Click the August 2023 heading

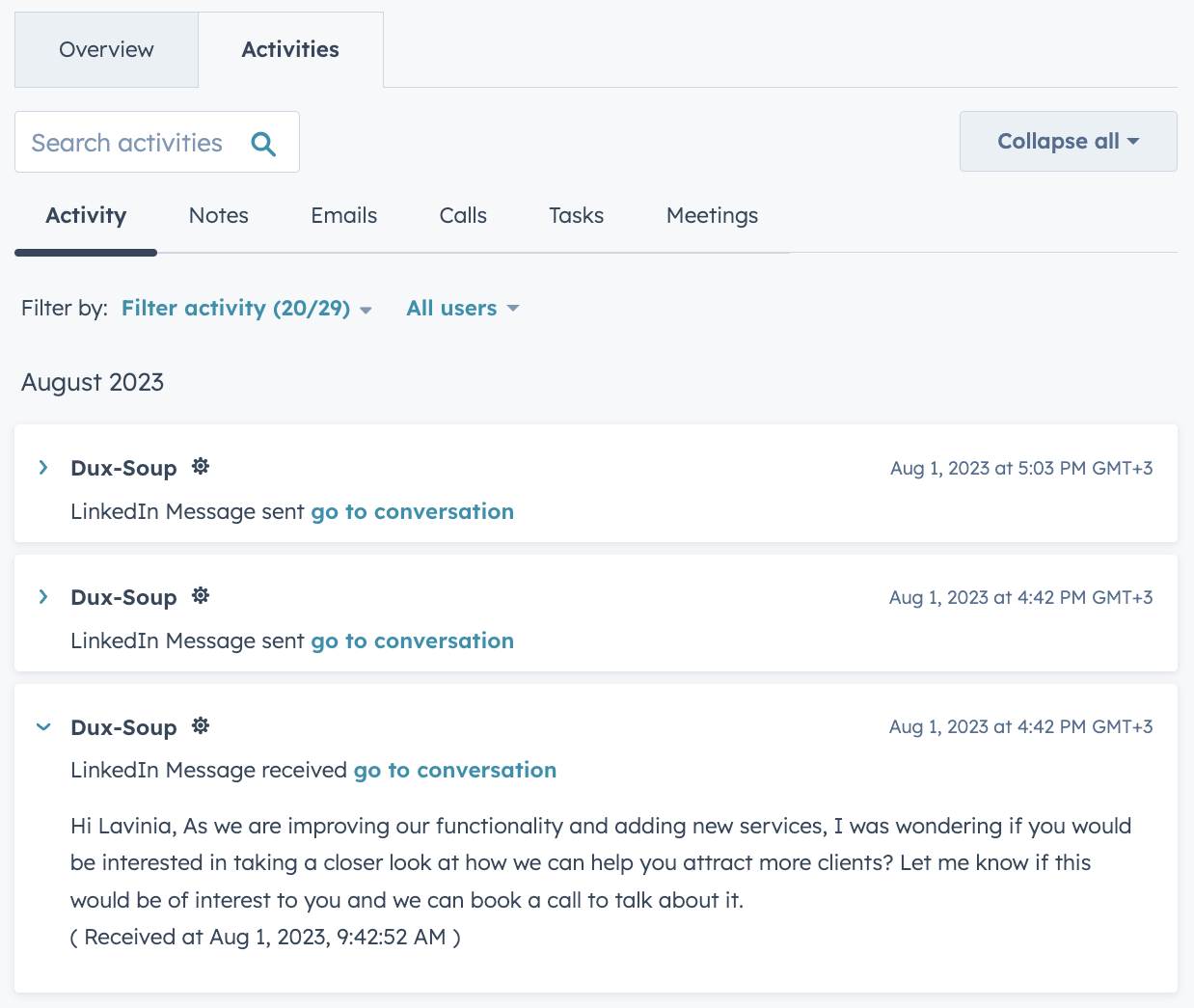(93, 382)
